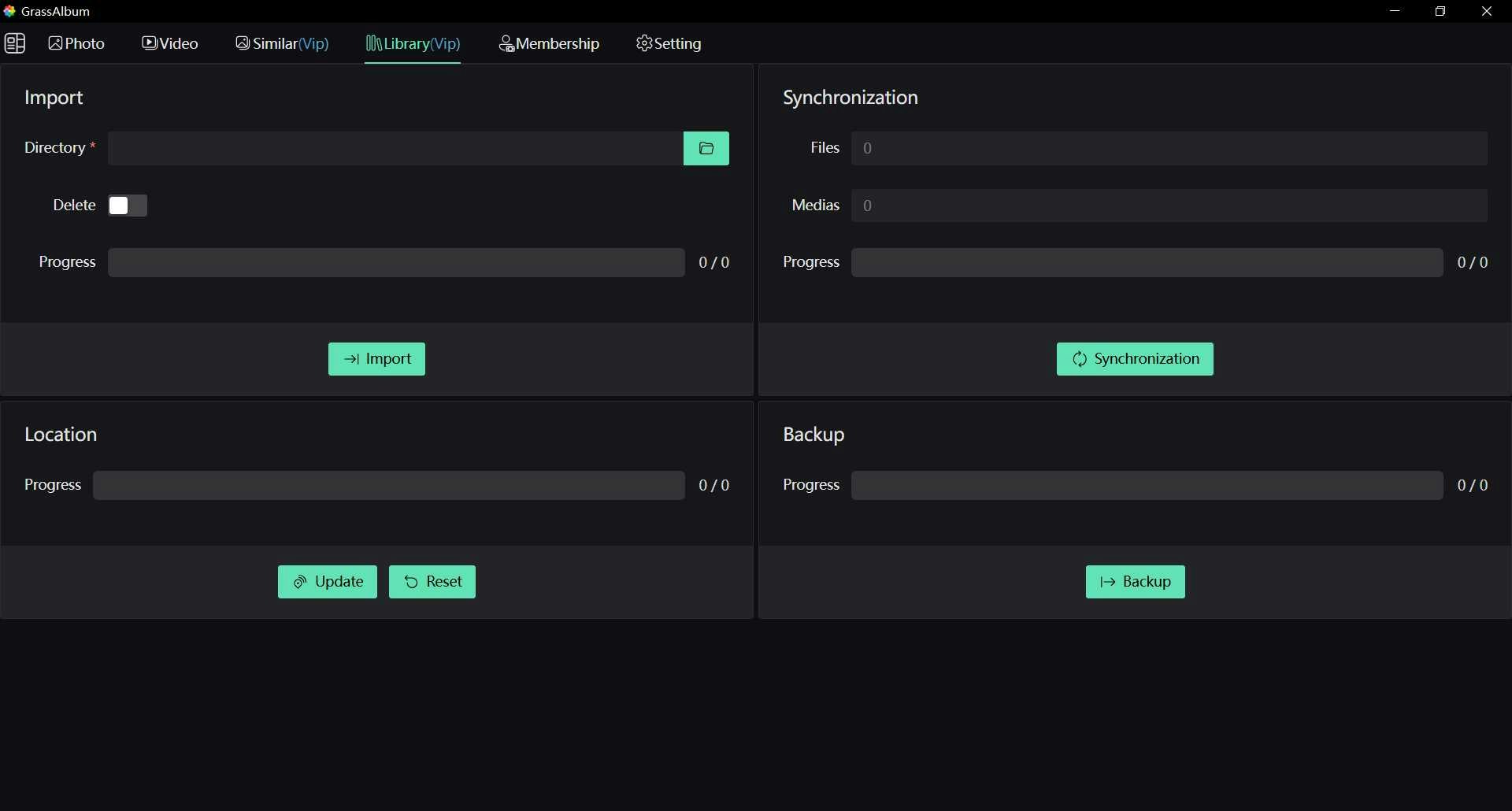Screen dimensions: 1512x811
Task: Click the Library(Vip) bar-chart icon
Action: coord(374,43)
